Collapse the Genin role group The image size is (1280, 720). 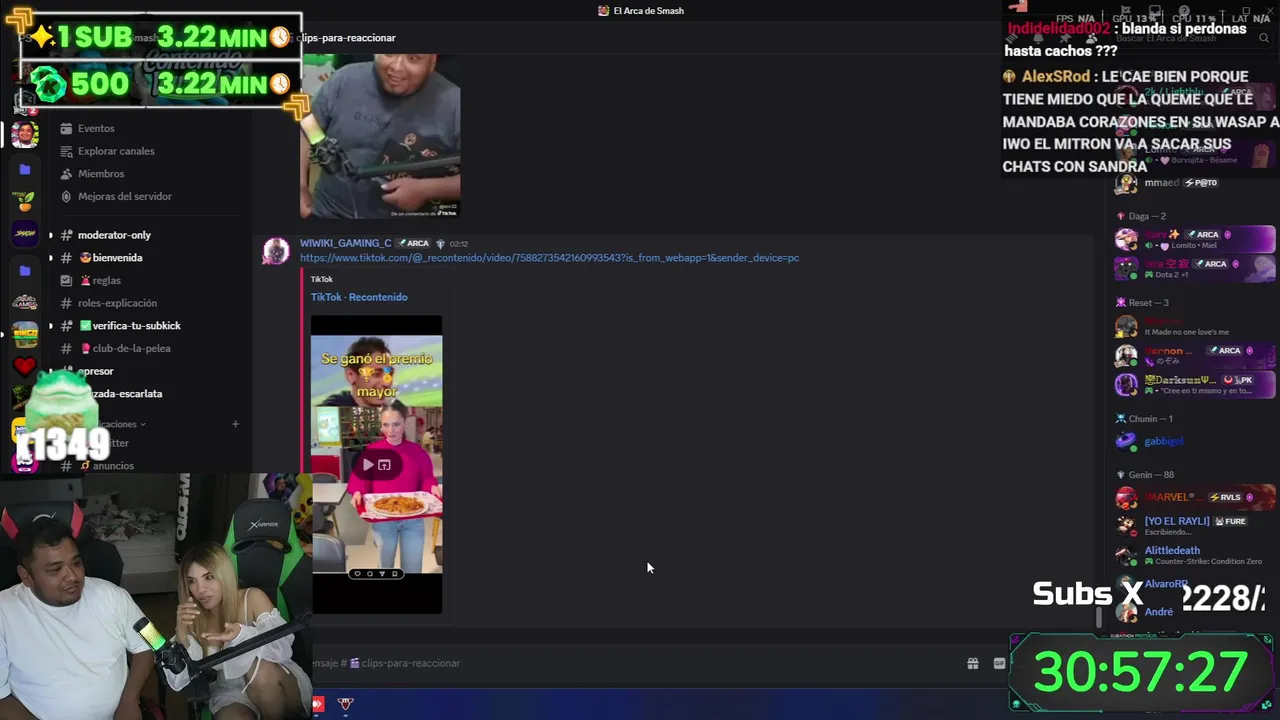(x=1150, y=475)
